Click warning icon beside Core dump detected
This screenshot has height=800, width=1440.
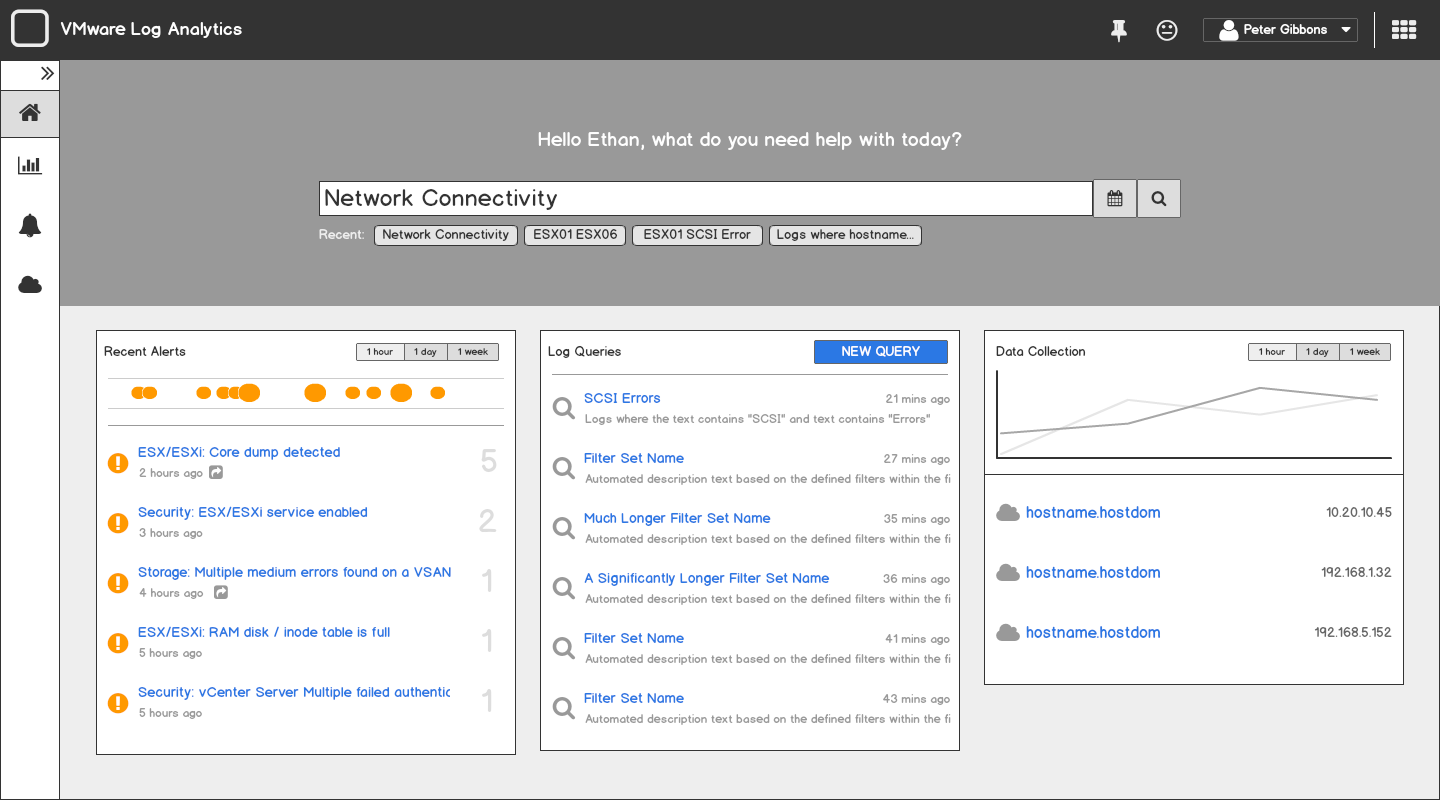pos(118,463)
